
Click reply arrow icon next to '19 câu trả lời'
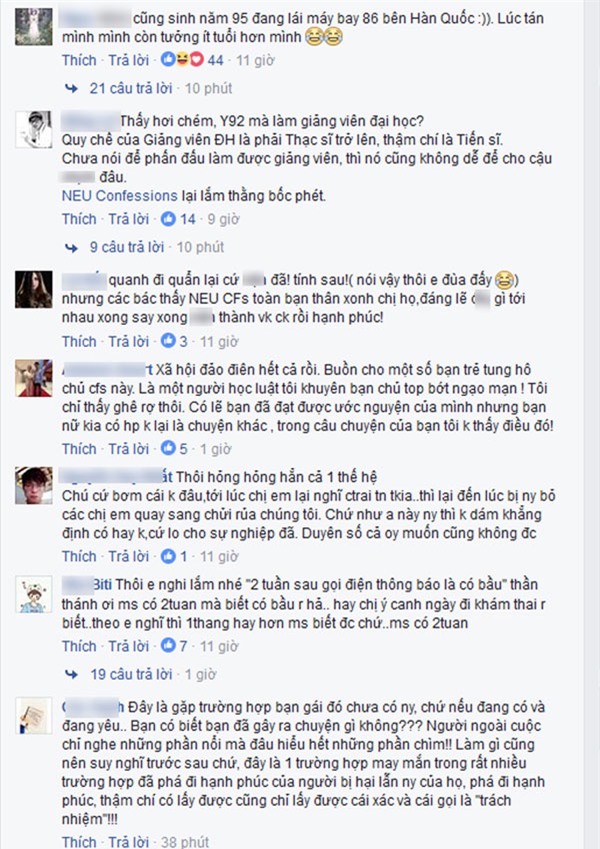click(71, 674)
